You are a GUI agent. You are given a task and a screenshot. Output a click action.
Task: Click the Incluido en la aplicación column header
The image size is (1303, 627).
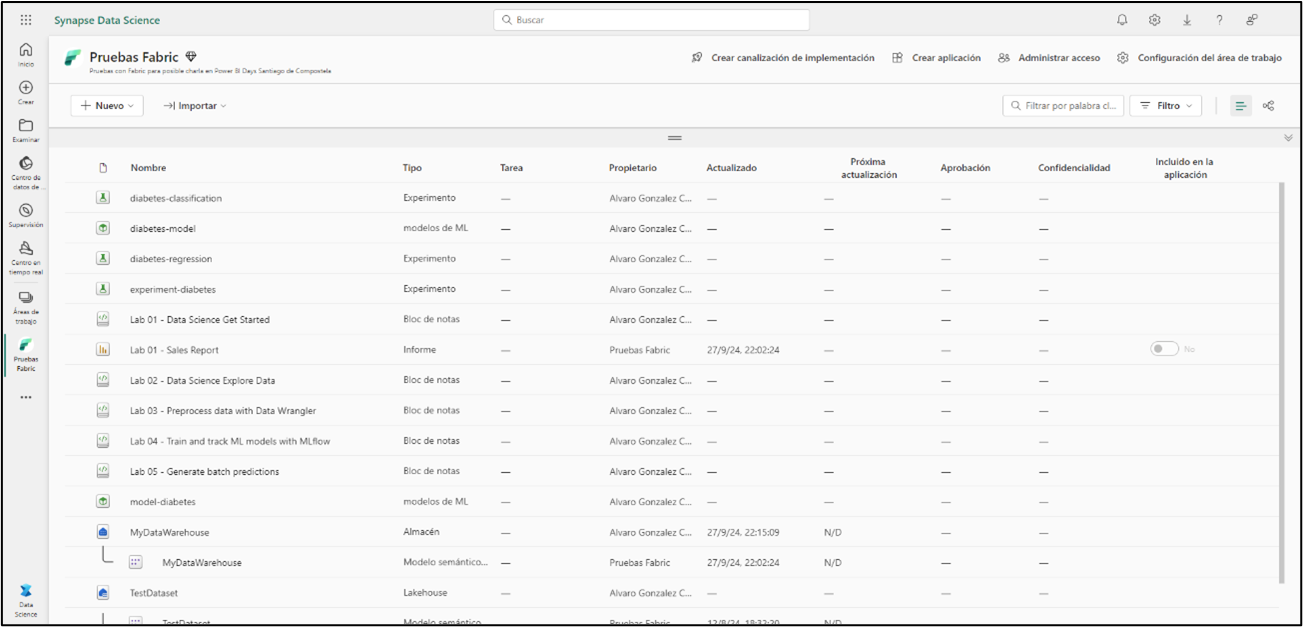click(x=1185, y=168)
